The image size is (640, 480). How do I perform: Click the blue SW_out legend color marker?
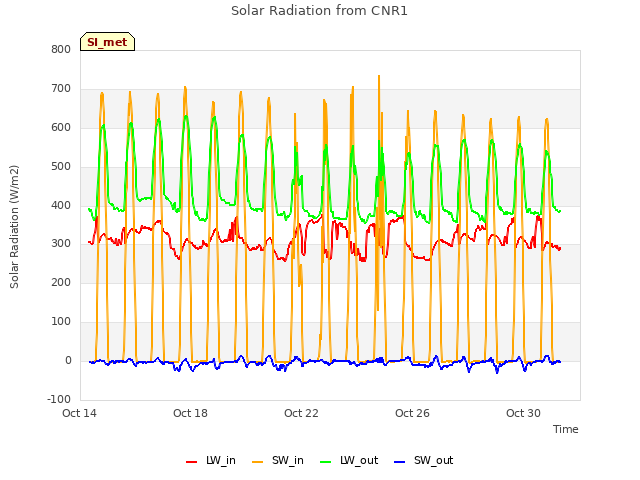(x=400, y=462)
